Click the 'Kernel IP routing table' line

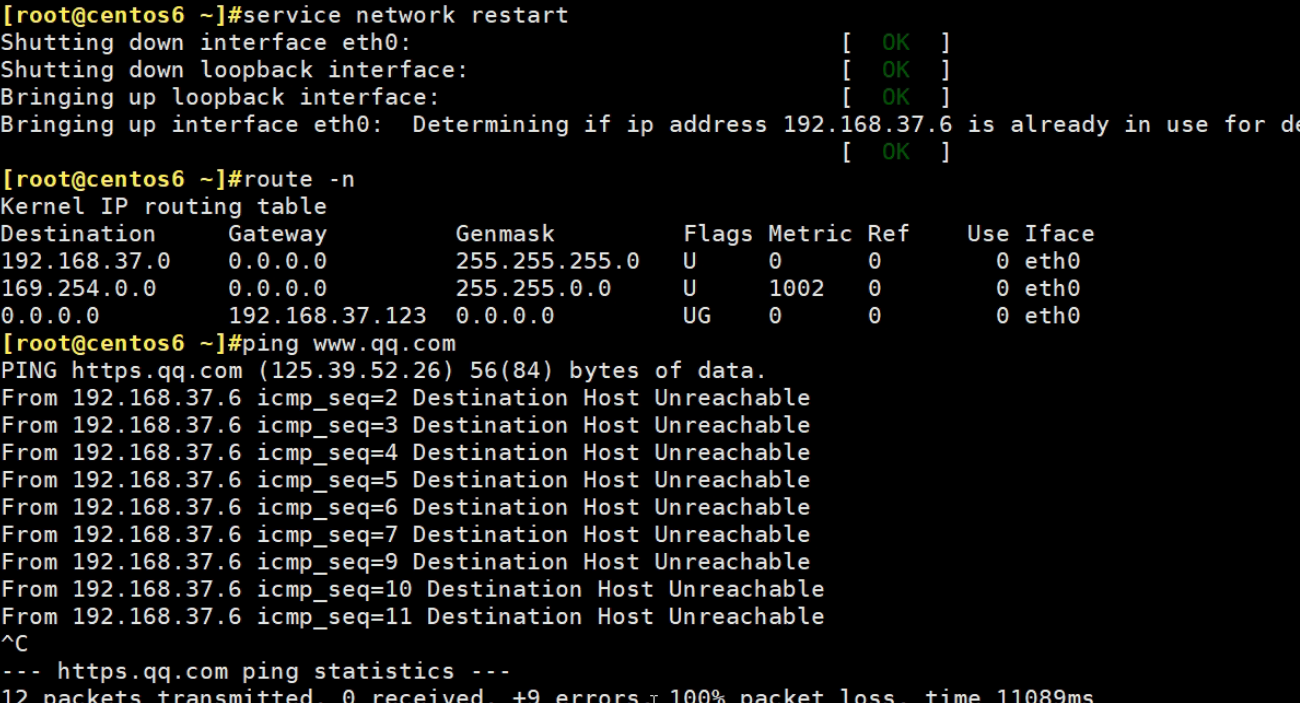(164, 207)
